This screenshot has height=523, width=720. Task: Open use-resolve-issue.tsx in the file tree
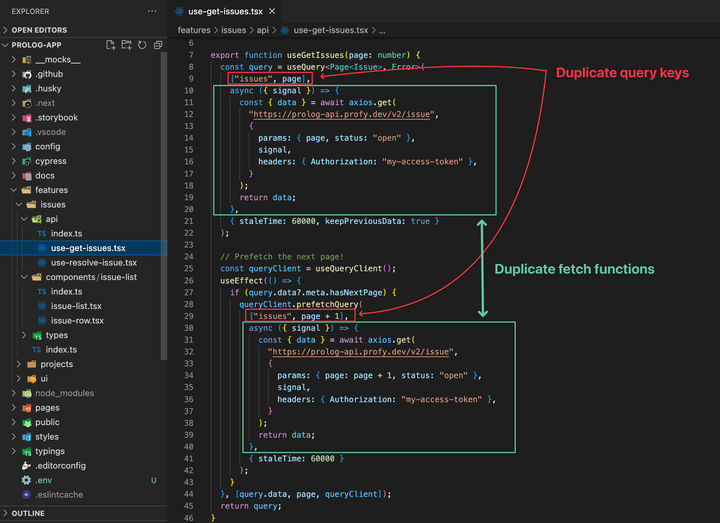95,262
